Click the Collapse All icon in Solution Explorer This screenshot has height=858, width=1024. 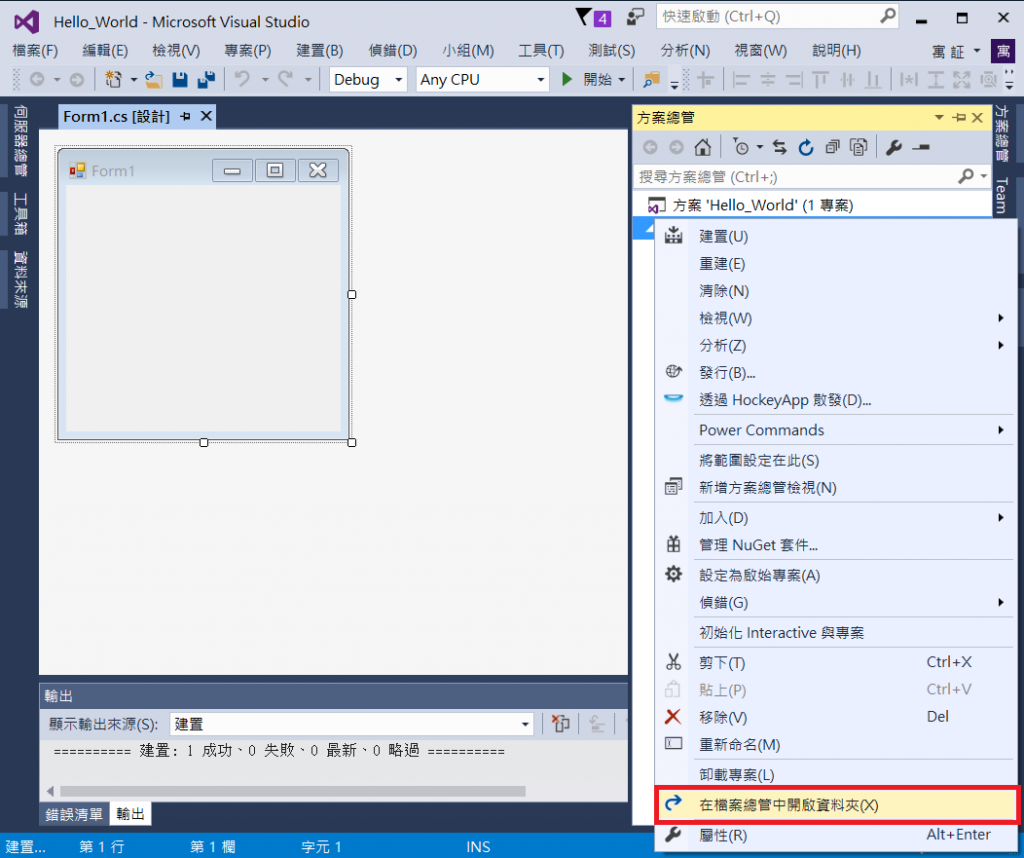(832, 148)
